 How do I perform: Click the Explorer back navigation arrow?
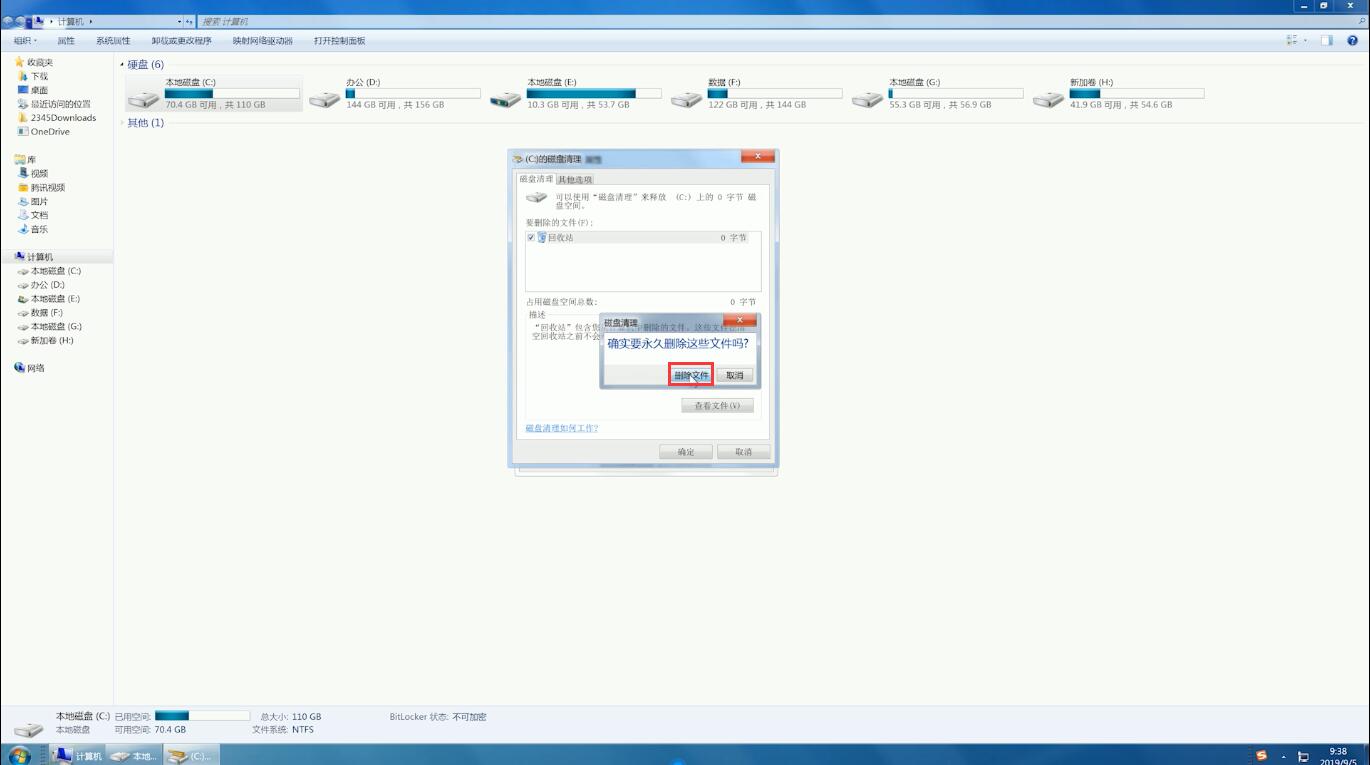tap(9, 21)
